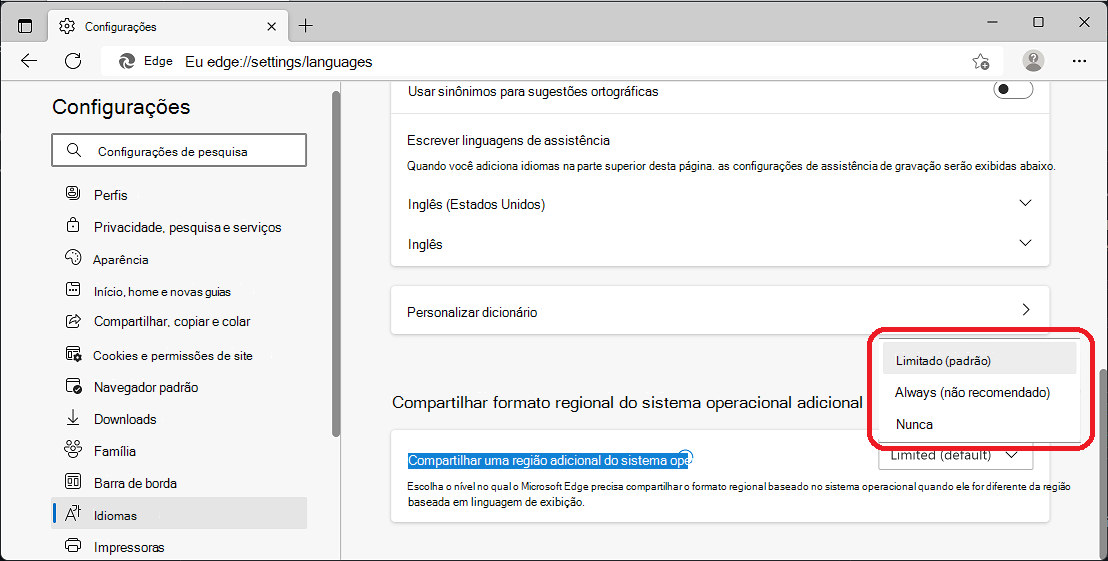
Task: Click the Barra de borda icon
Action: tap(73, 482)
